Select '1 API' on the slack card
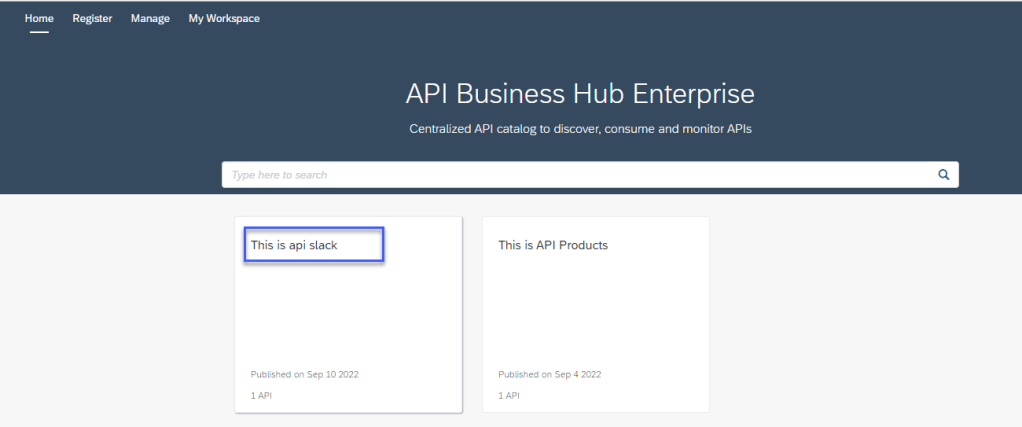This screenshot has height=427, width=1022. [261, 395]
